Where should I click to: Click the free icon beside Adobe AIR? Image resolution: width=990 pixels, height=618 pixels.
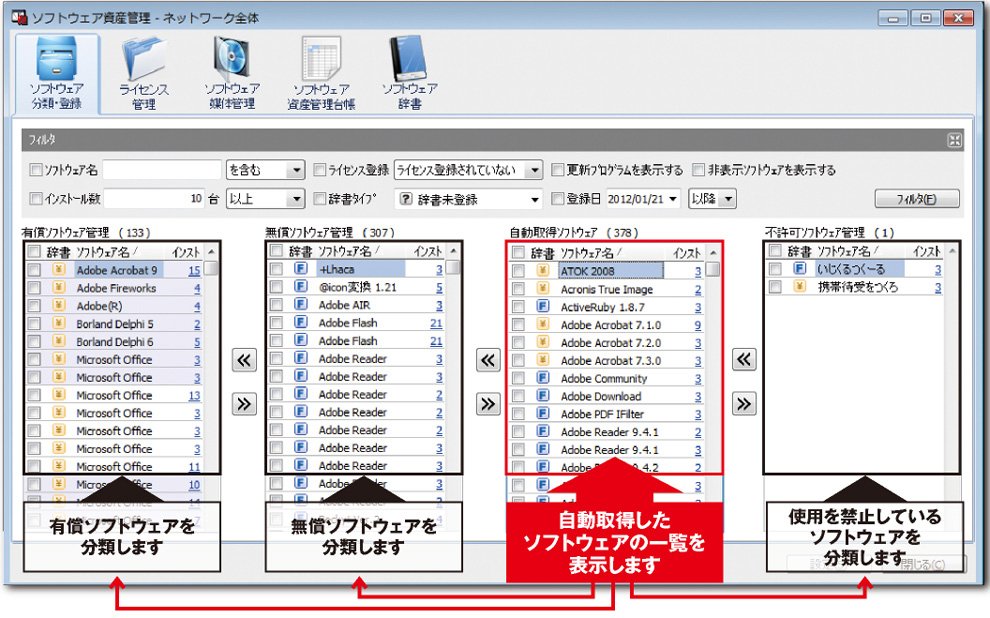301,304
